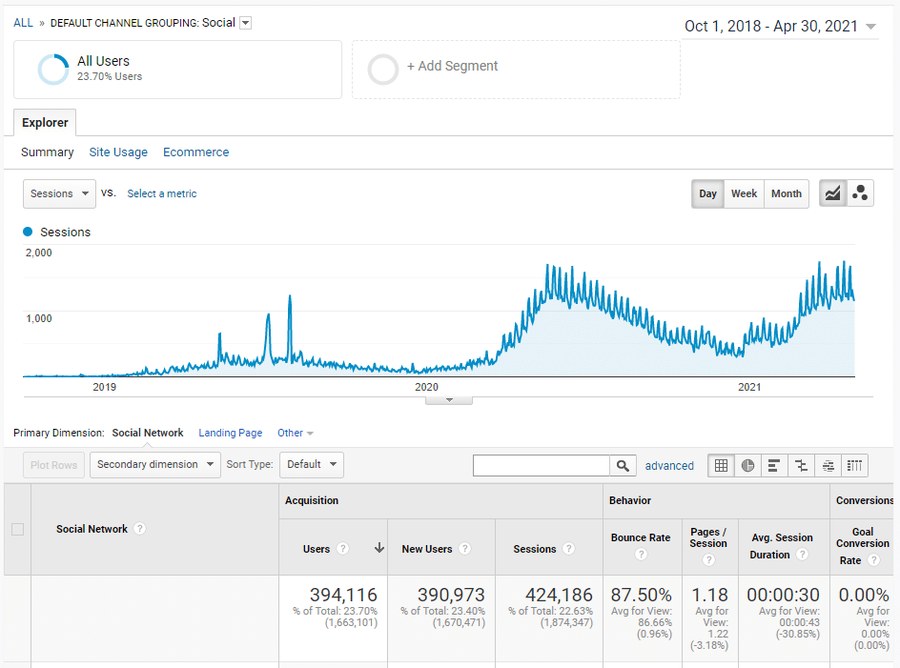Screen dimensions: 900x668
Task: Click the table search magnifier icon
Action: [623, 465]
